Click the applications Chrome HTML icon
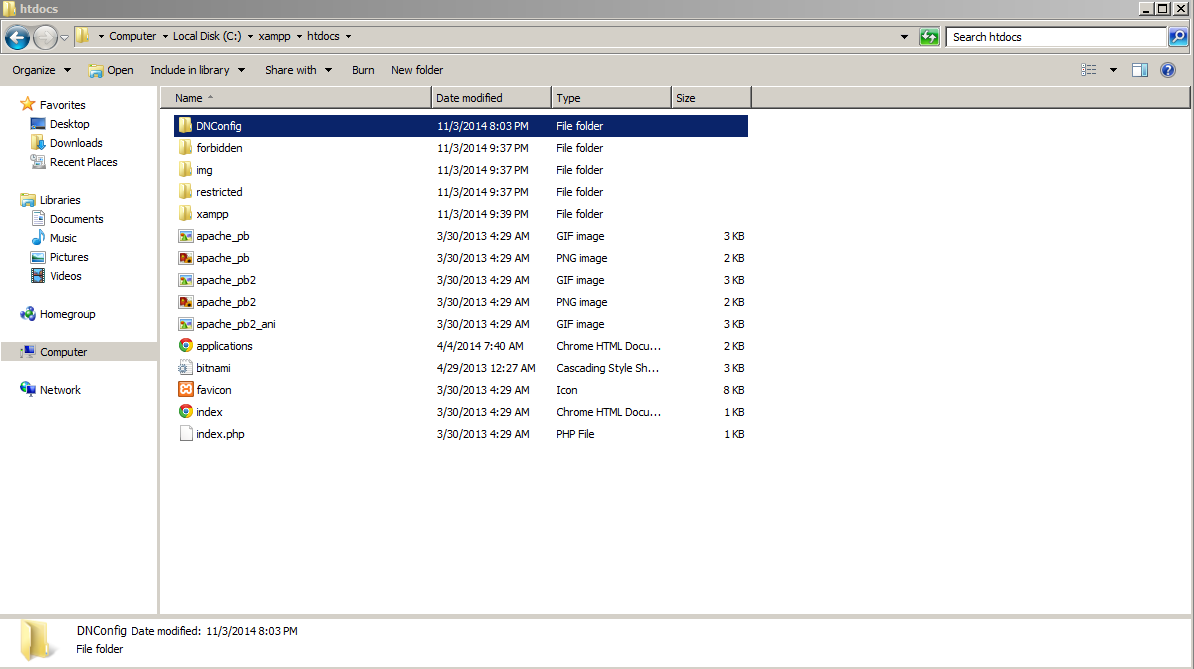This screenshot has height=669, width=1194. (x=185, y=346)
